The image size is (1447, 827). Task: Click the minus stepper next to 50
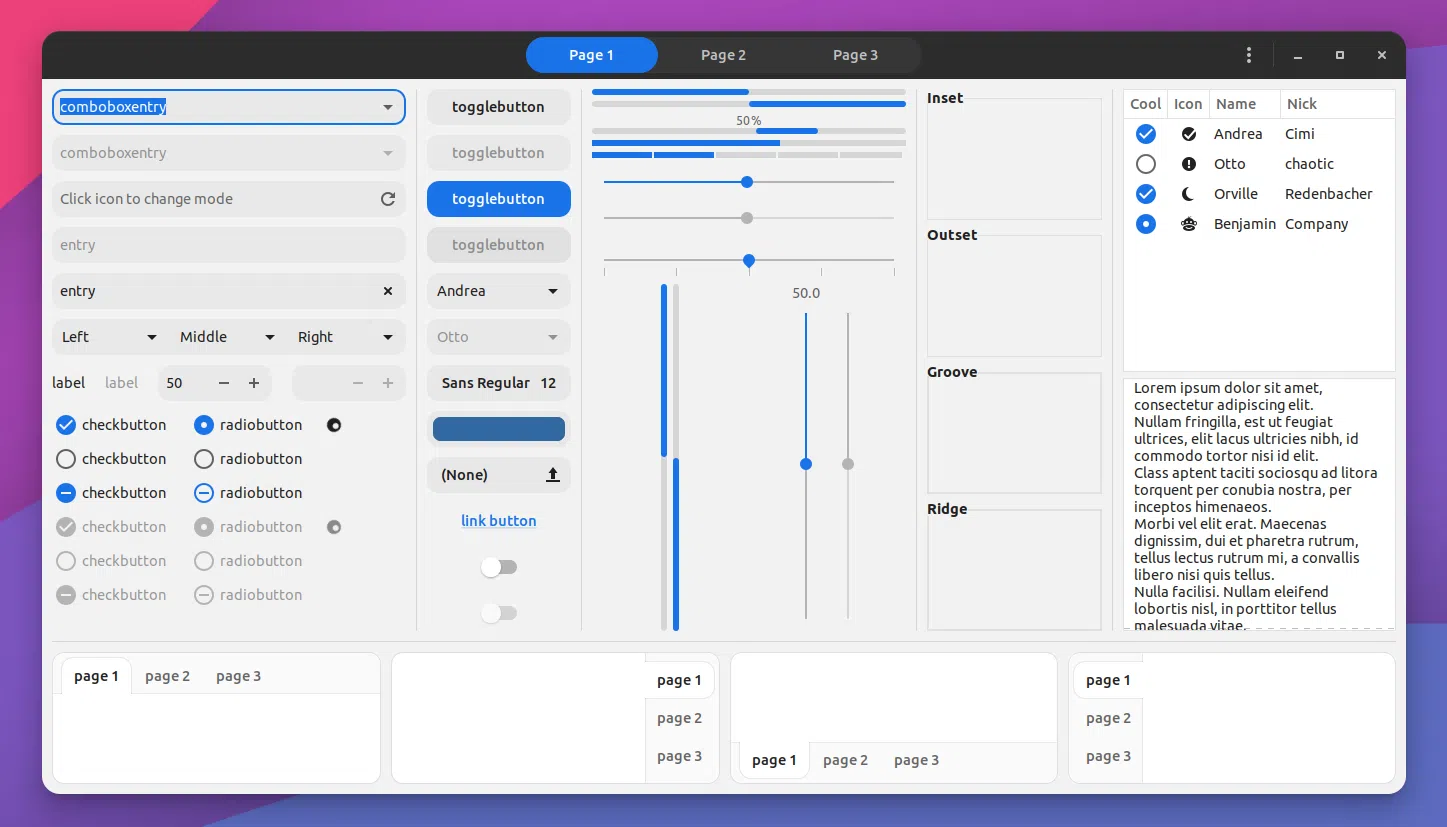pos(224,383)
